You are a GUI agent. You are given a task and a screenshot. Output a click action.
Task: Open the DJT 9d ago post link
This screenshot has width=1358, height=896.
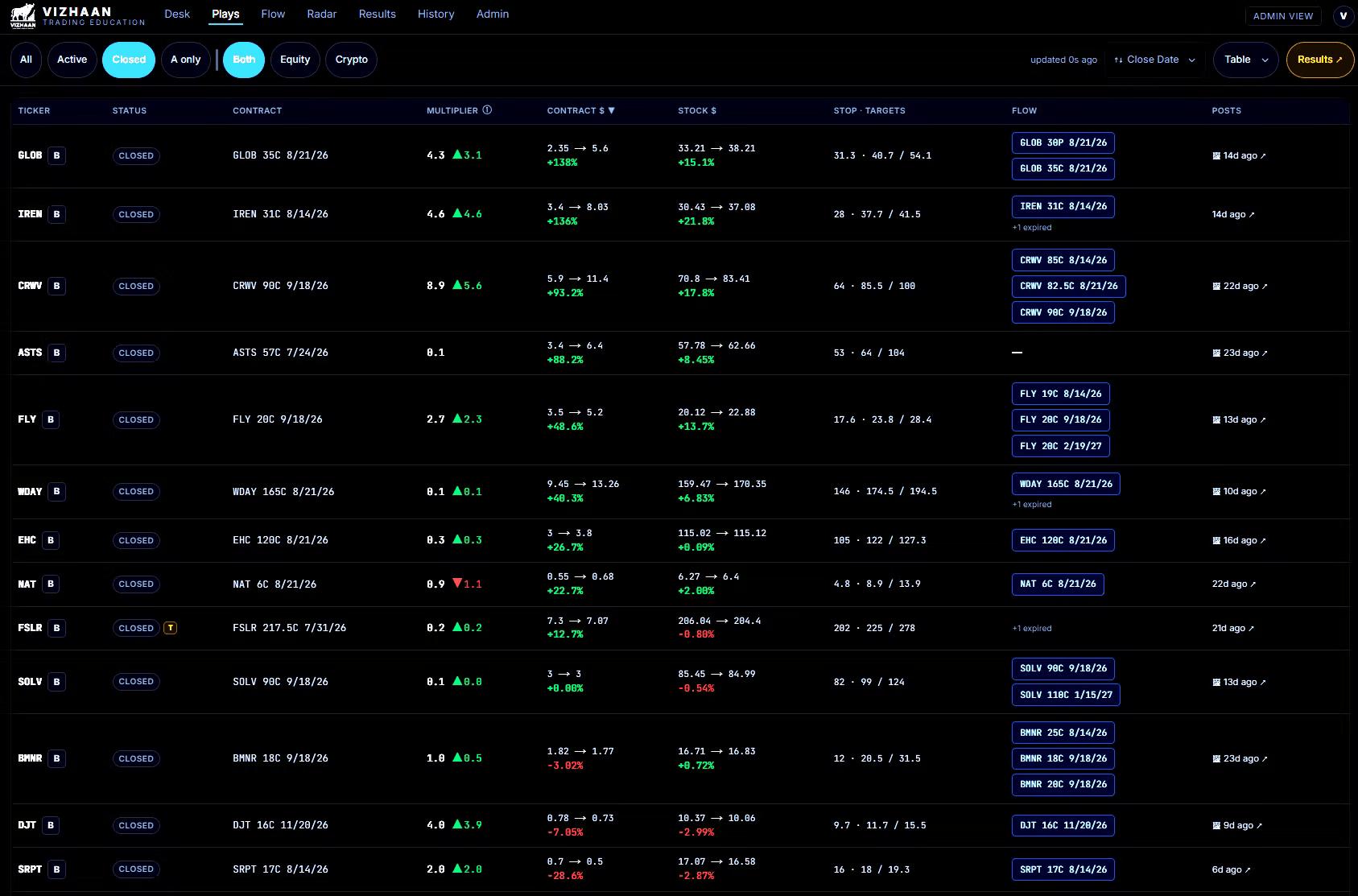(1237, 825)
